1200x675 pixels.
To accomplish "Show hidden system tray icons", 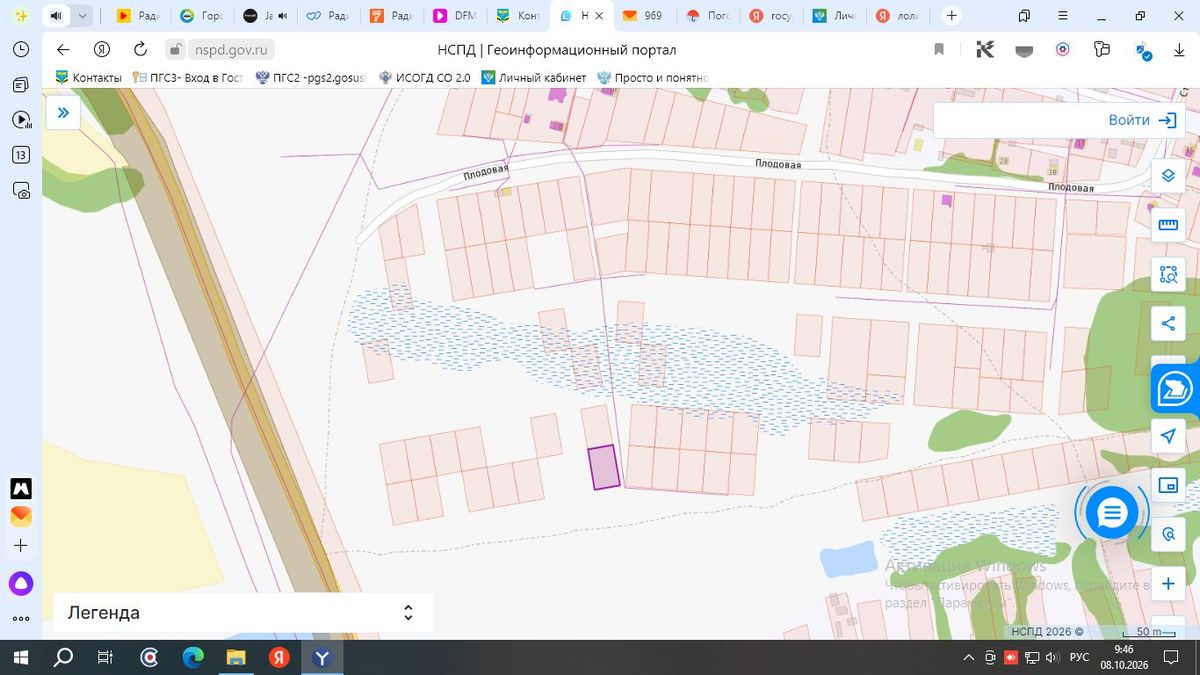I will pyautogui.click(x=968, y=657).
